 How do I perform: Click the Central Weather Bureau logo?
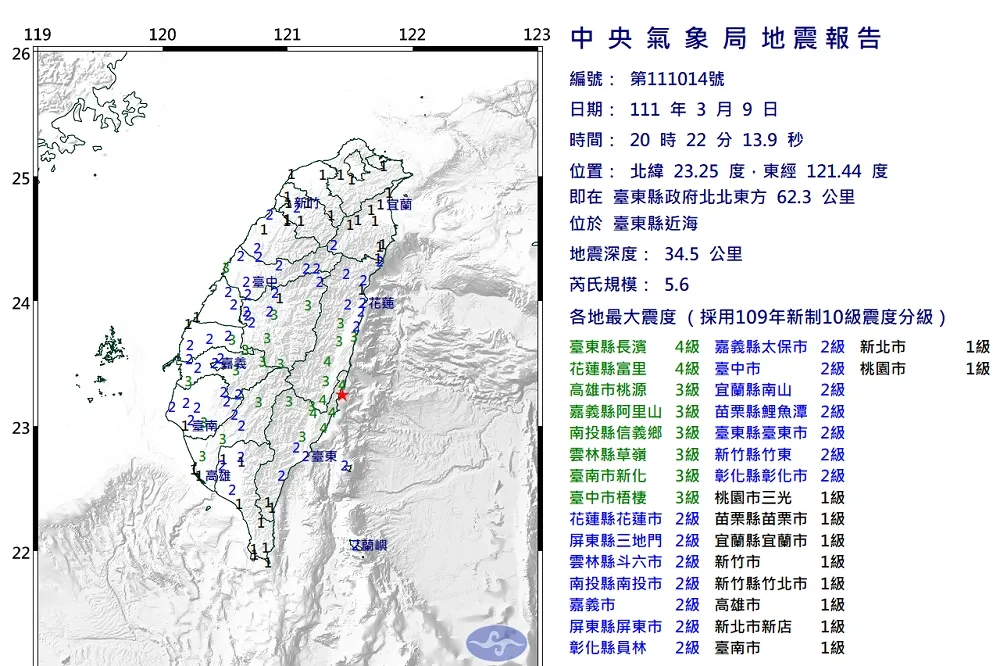(497, 644)
